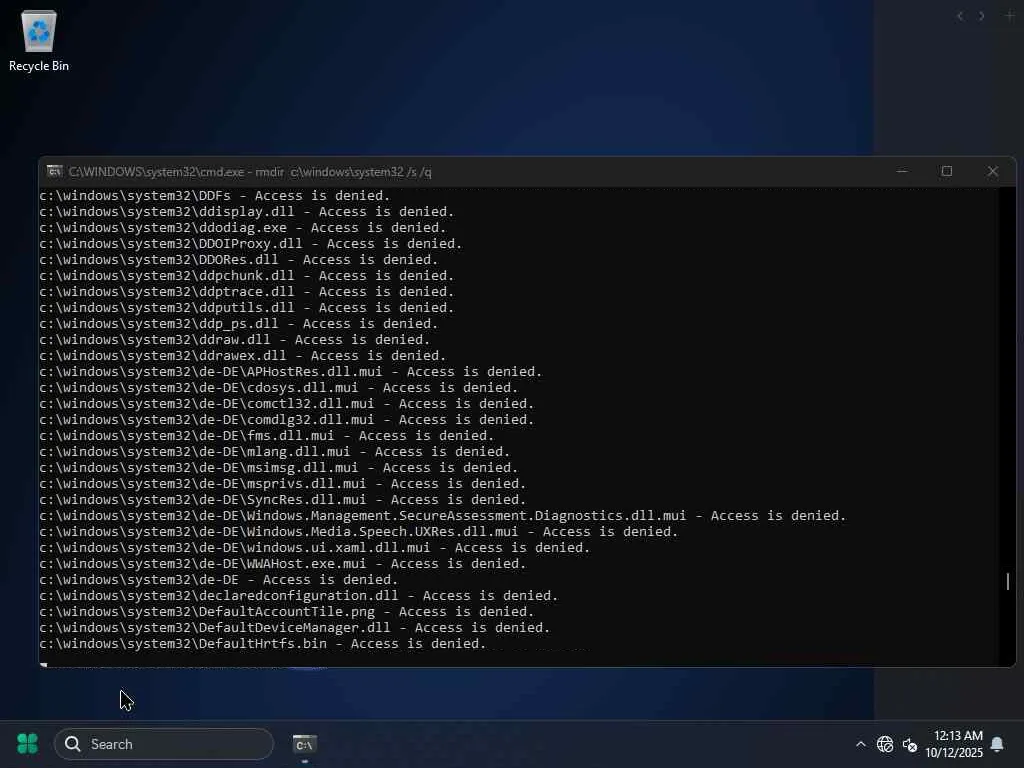Click the cmd.exe window title text
Screen dimensions: 1024x768
tap(250, 172)
